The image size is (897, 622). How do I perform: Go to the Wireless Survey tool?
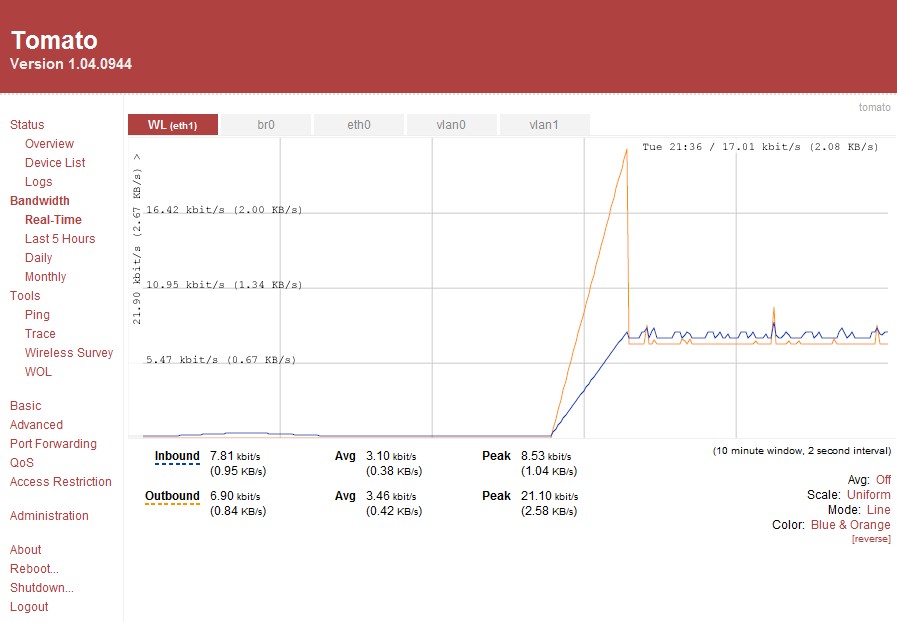69,353
